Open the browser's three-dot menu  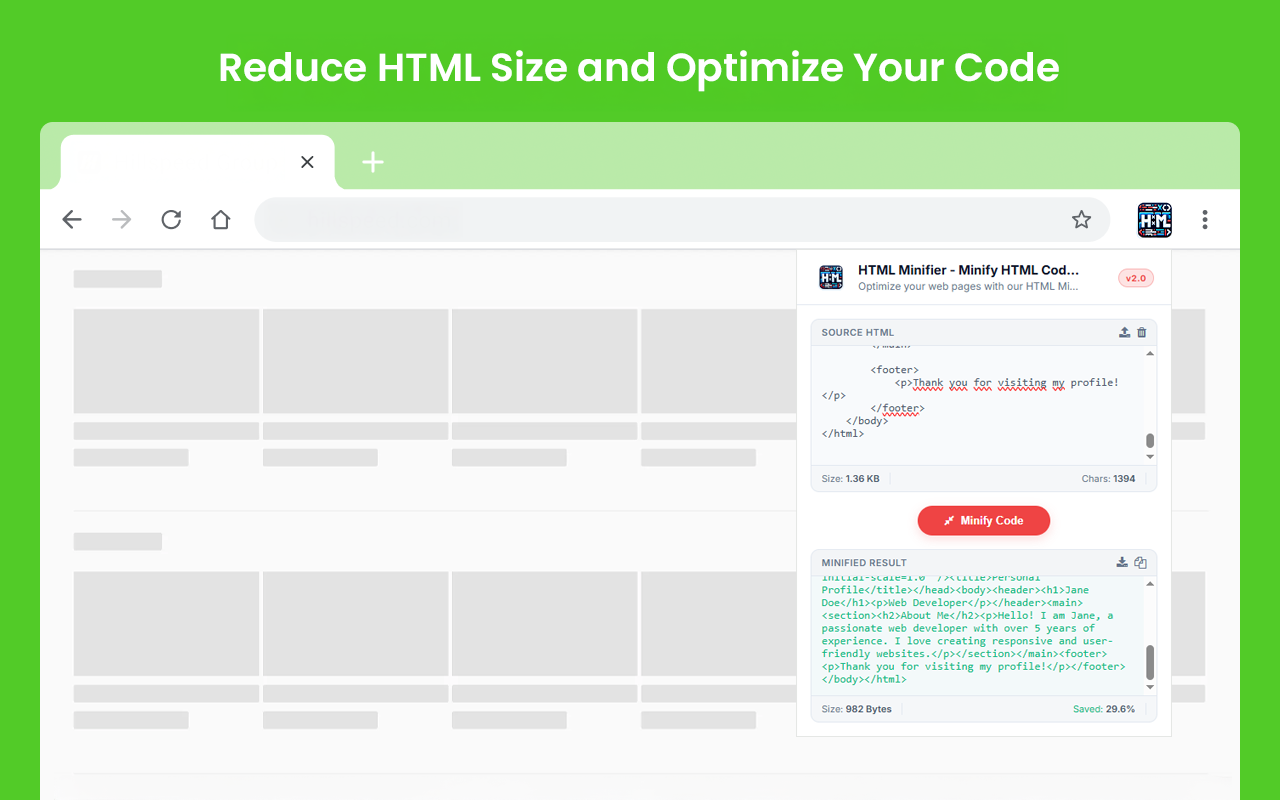click(1205, 220)
